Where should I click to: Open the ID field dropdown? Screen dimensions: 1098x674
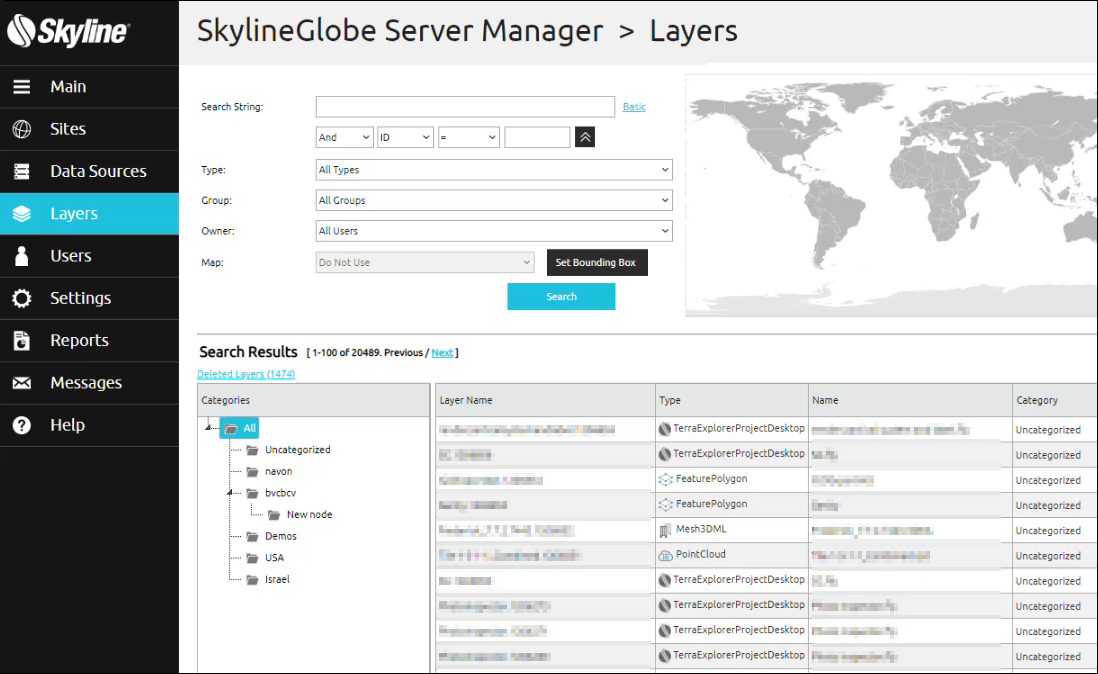pyautogui.click(x=405, y=137)
